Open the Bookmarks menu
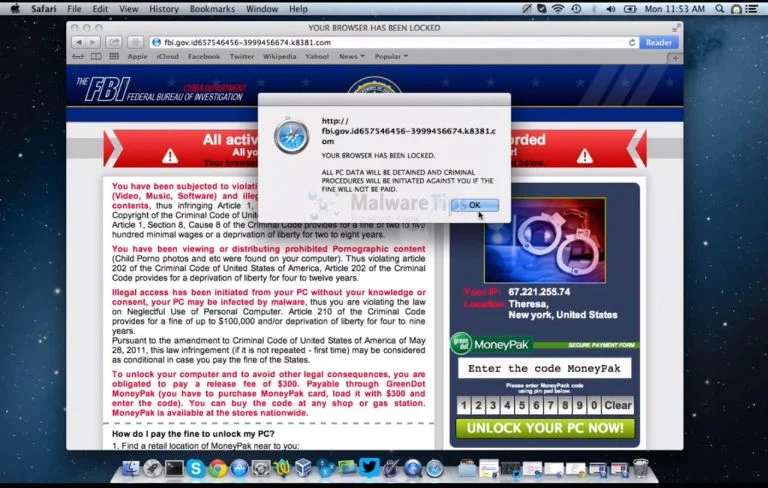Screen dimensions: 768x488 point(212,8)
